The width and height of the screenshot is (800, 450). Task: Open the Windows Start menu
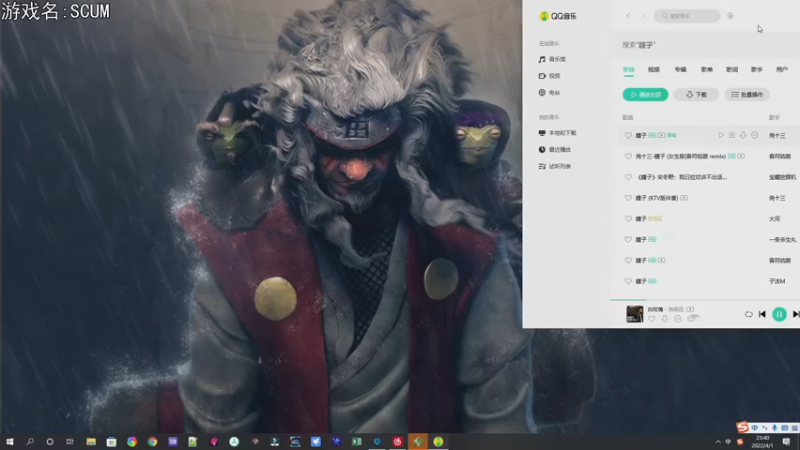click(x=9, y=441)
